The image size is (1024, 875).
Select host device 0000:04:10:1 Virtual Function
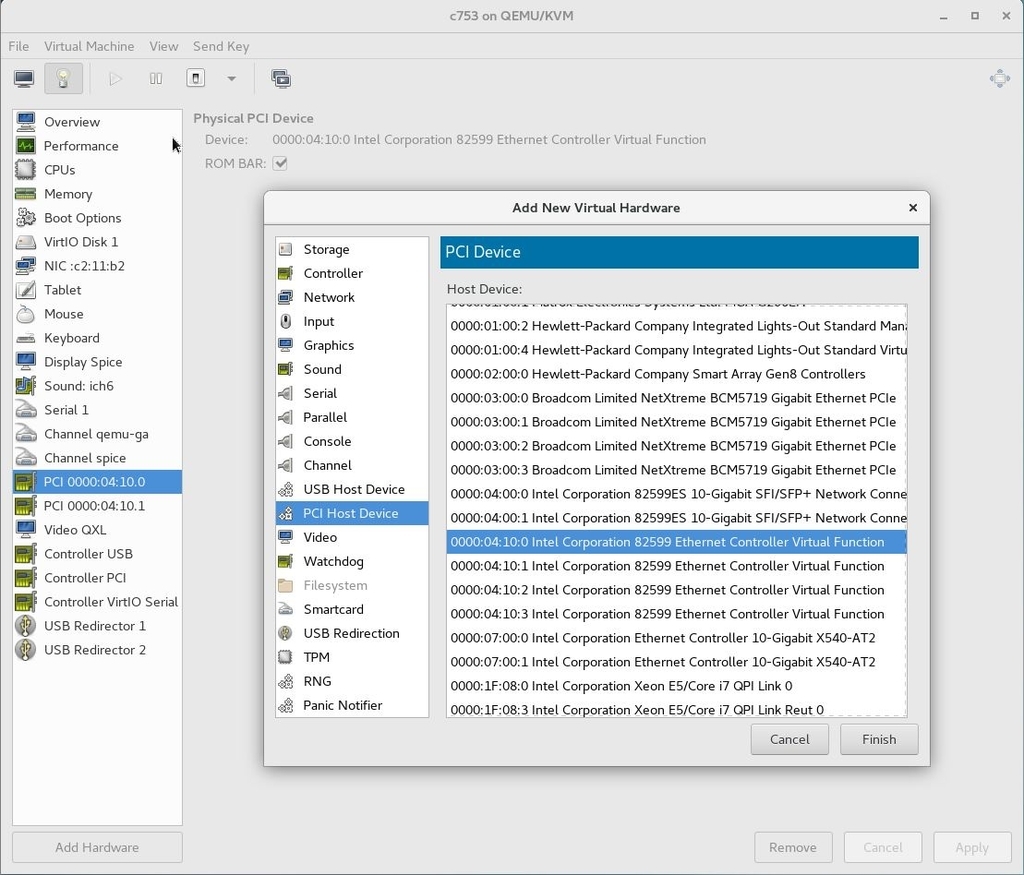[677, 566]
